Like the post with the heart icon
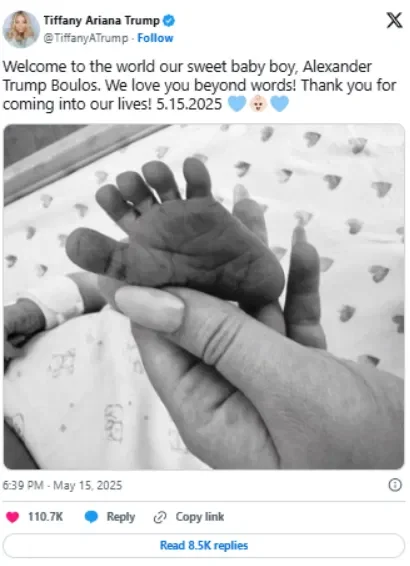The height and width of the screenshot is (566, 410). (x=12, y=517)
